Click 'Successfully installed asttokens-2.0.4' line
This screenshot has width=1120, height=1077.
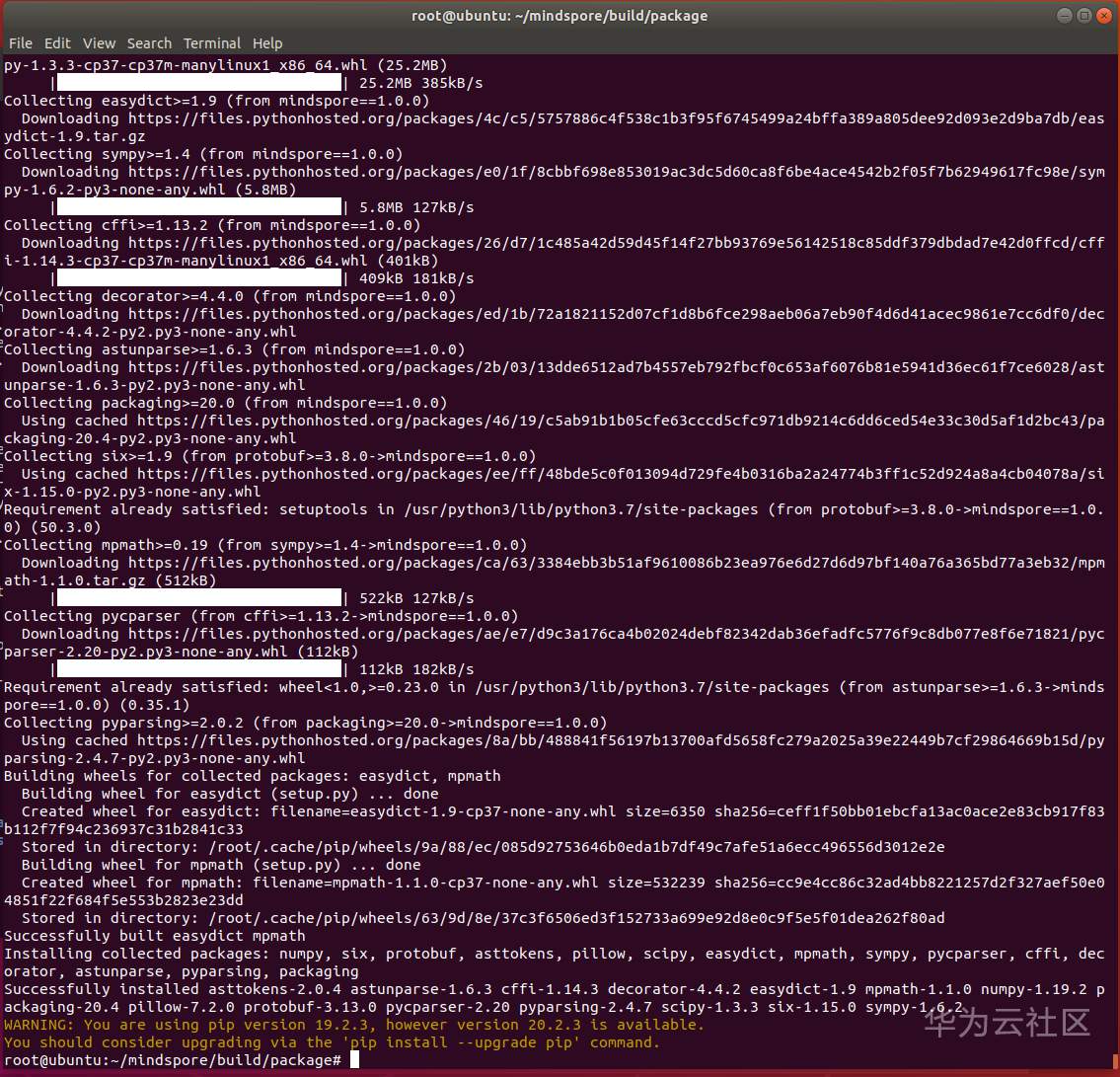tap(554, 998)
